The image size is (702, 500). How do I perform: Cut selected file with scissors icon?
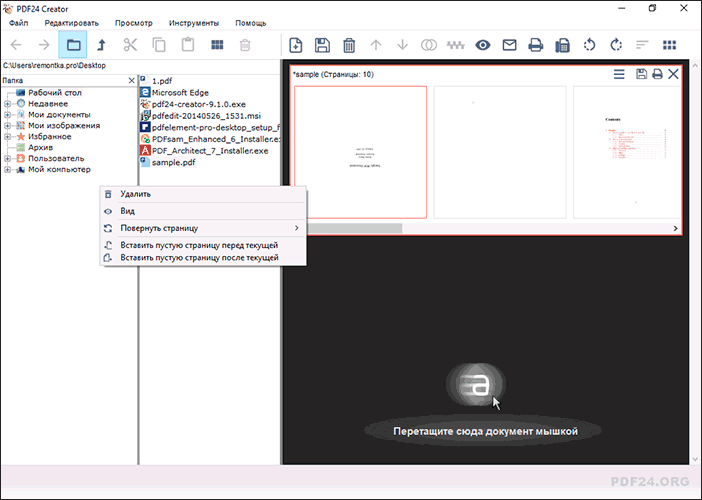click(130, 45)
